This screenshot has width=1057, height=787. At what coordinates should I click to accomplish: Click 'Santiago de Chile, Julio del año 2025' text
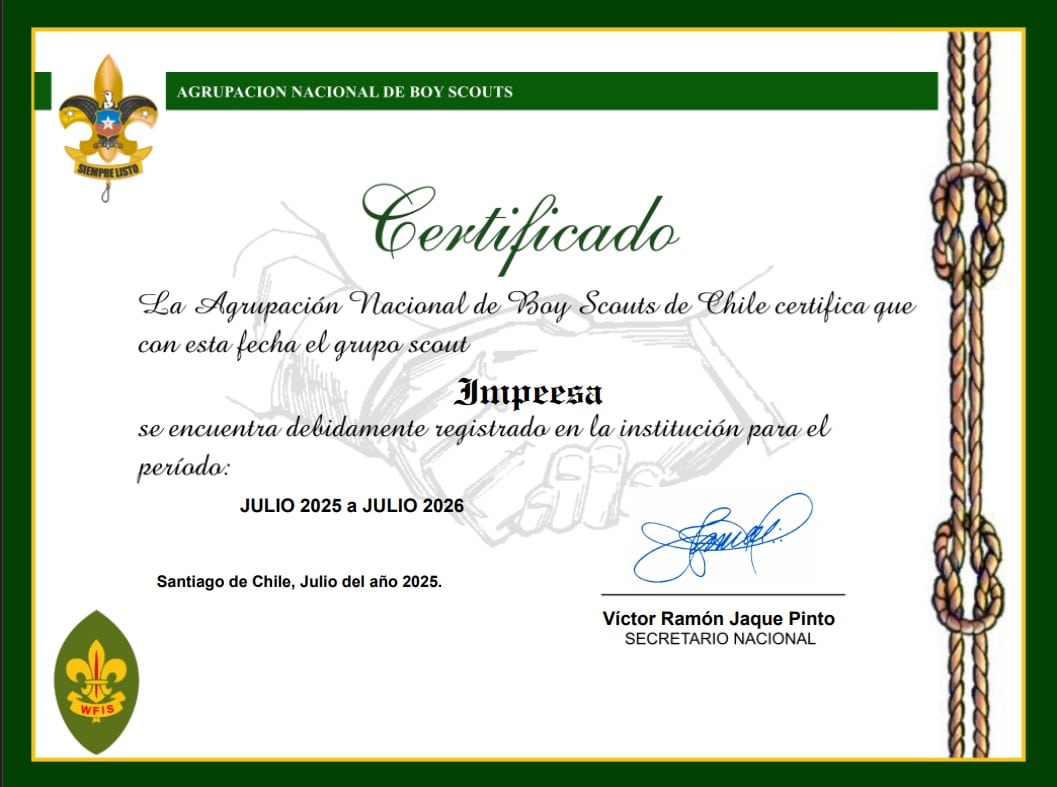coord(299,581)
